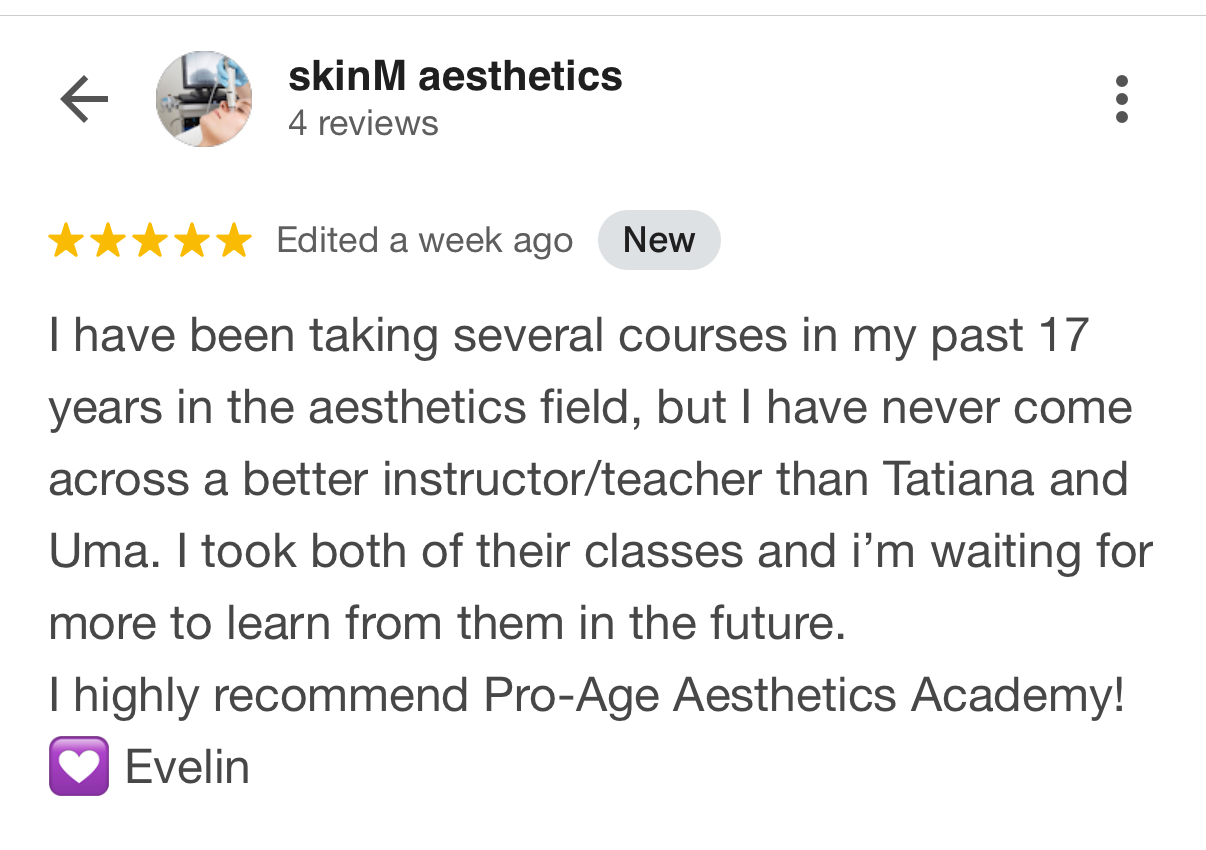This screenshot has width=1206, height=850.
Task: Click the second yellow rating star
Action: 108,241
